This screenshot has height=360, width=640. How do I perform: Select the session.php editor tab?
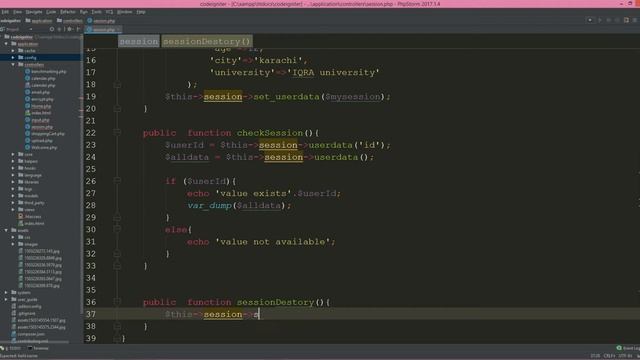[103, 29]
